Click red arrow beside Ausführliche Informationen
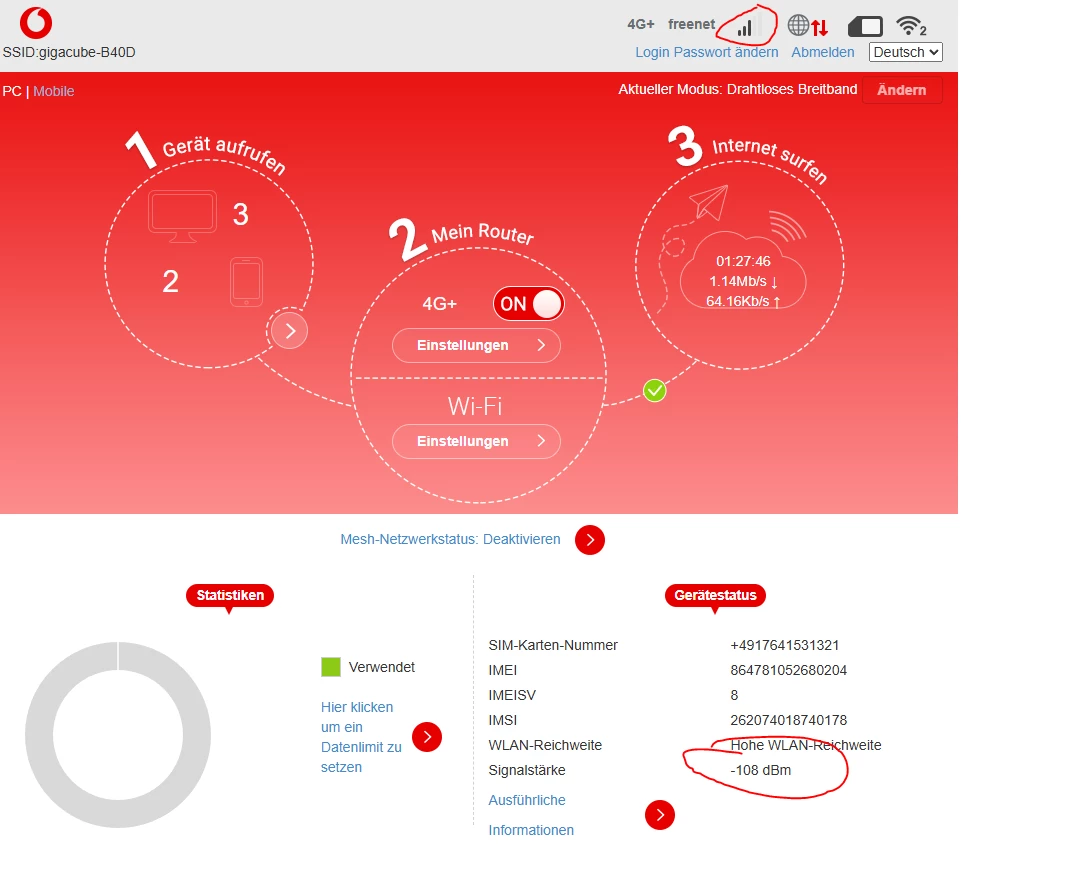Viewport: 1086px width, 869px height. pyautogui.click(x=659, y=815)
